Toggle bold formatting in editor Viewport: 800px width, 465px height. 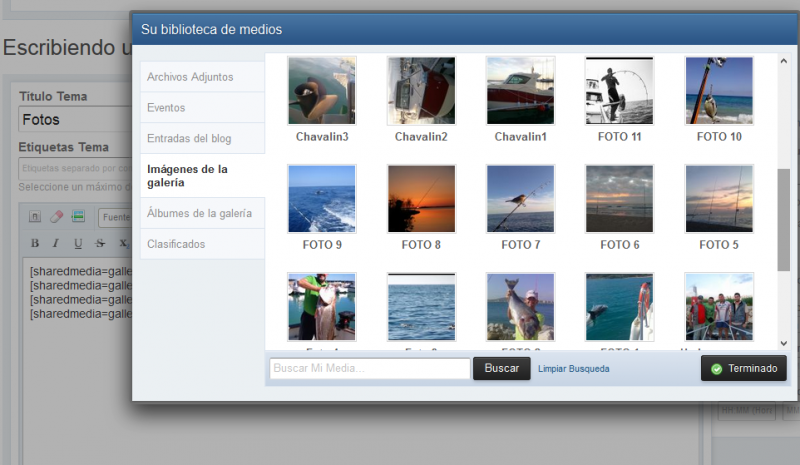pos(35,243)
